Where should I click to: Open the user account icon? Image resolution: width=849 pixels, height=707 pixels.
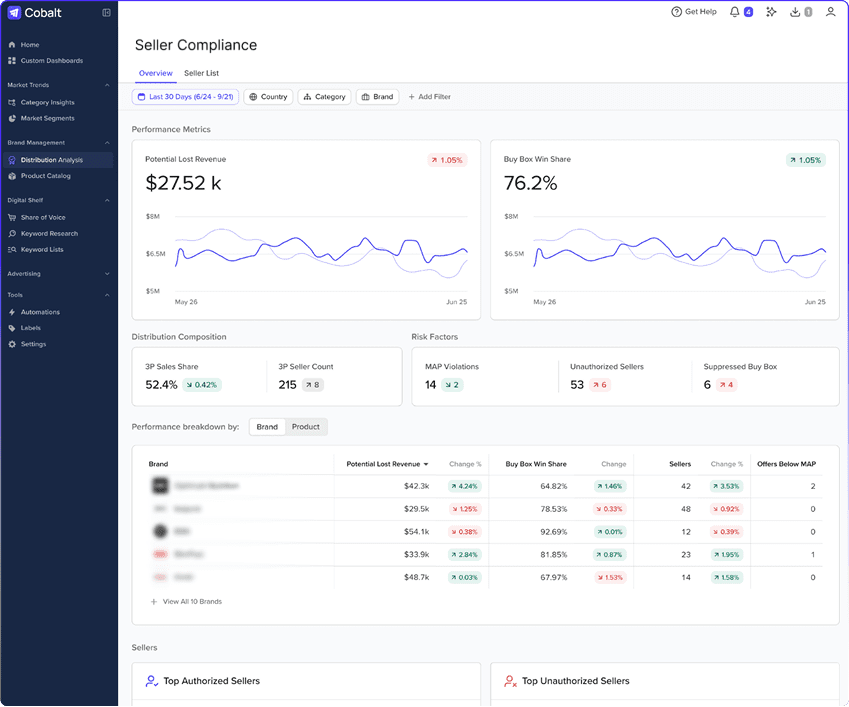coord(831,11)
